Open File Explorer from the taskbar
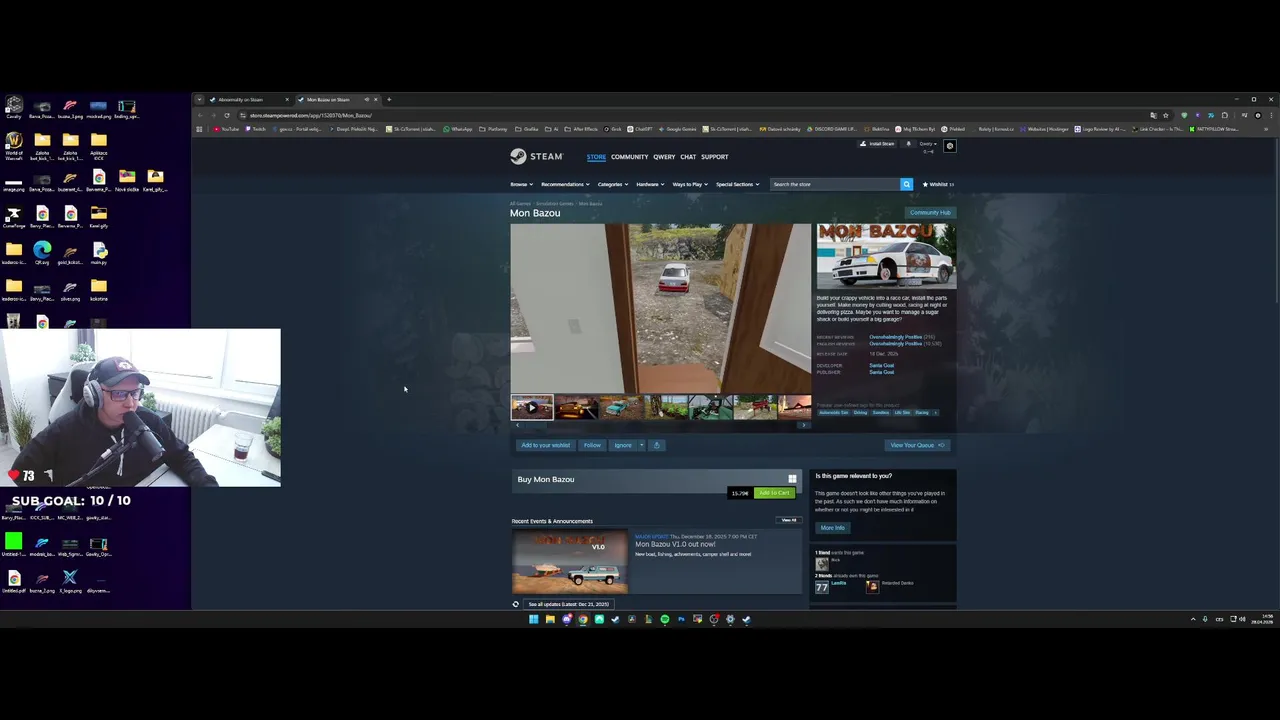The width and height of the screenshot is (1280, 720). 550,619
